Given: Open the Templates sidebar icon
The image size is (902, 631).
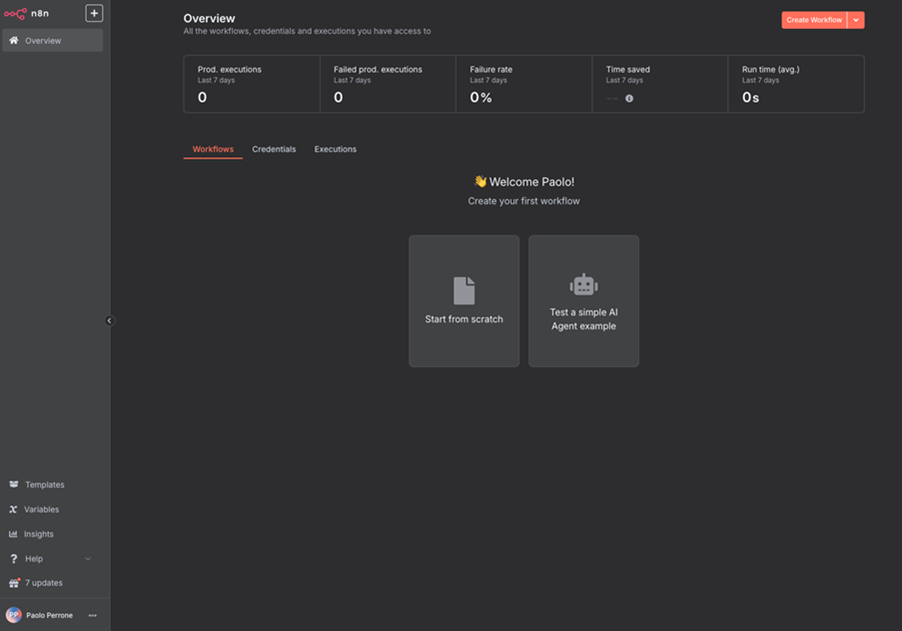Looking at the screenshot, I should [x=14, y=485].
